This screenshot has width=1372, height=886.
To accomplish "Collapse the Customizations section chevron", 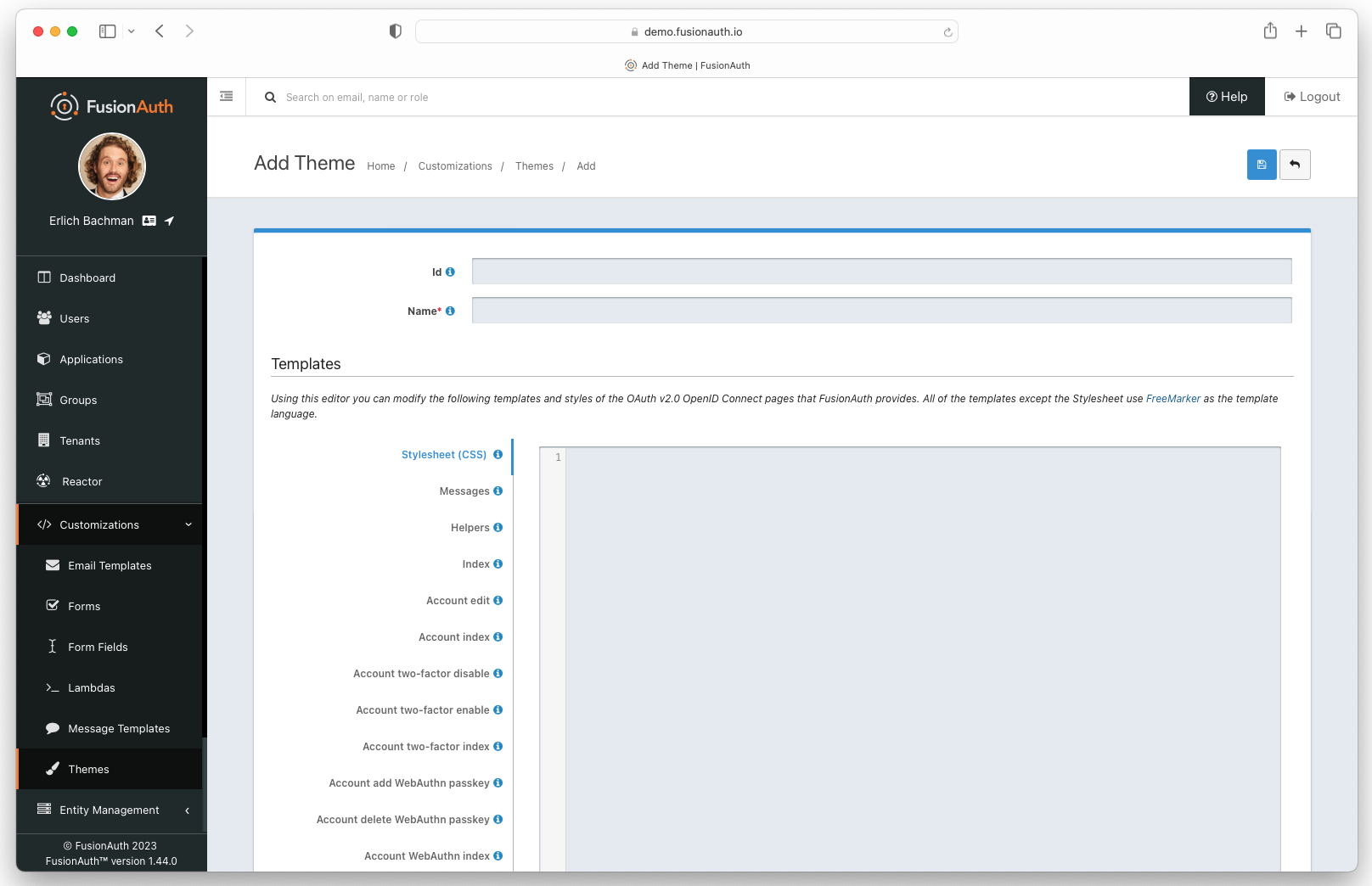I will point(188,524).
